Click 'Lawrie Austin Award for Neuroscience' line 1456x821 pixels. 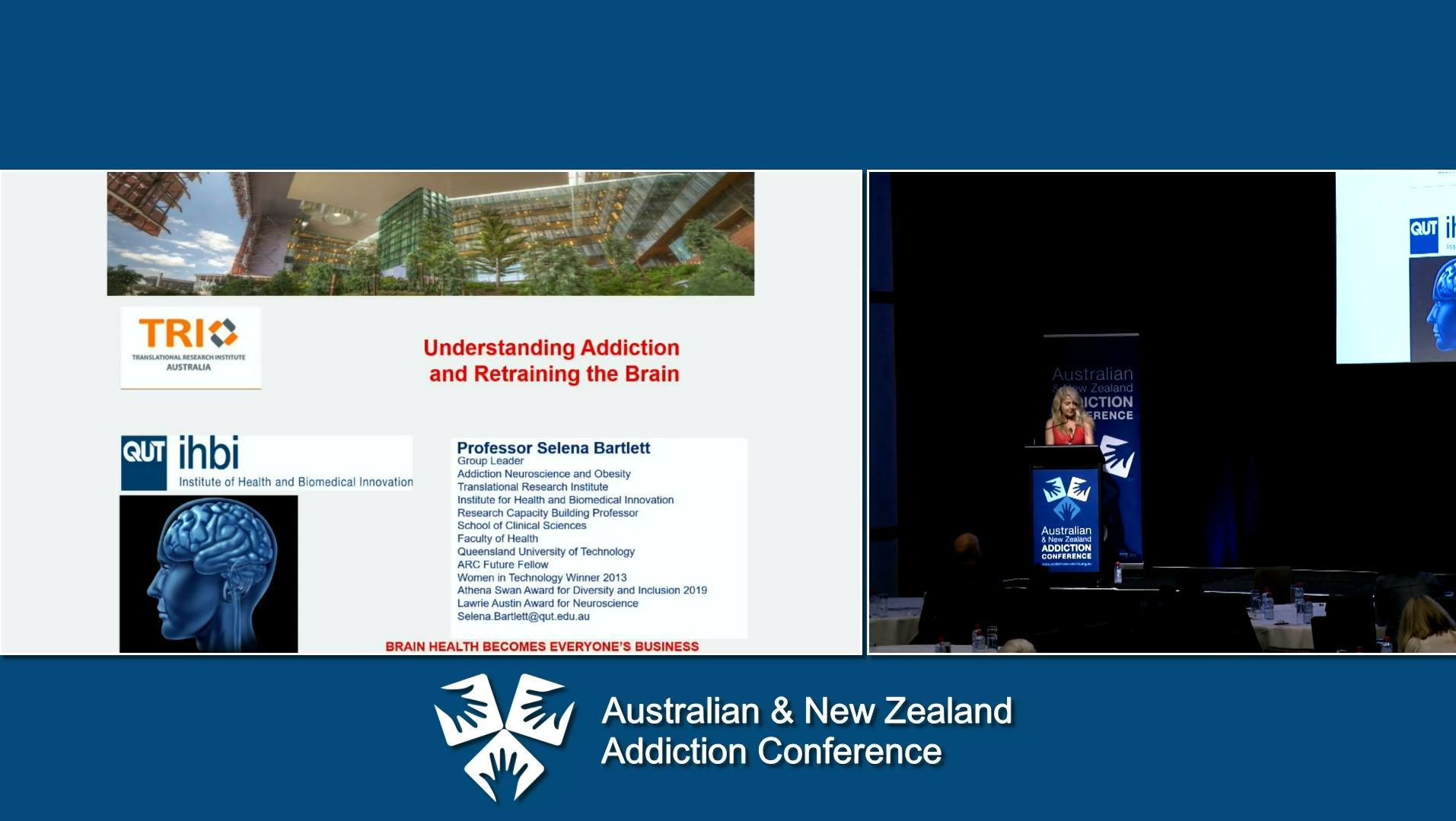[x=547, y=603]
